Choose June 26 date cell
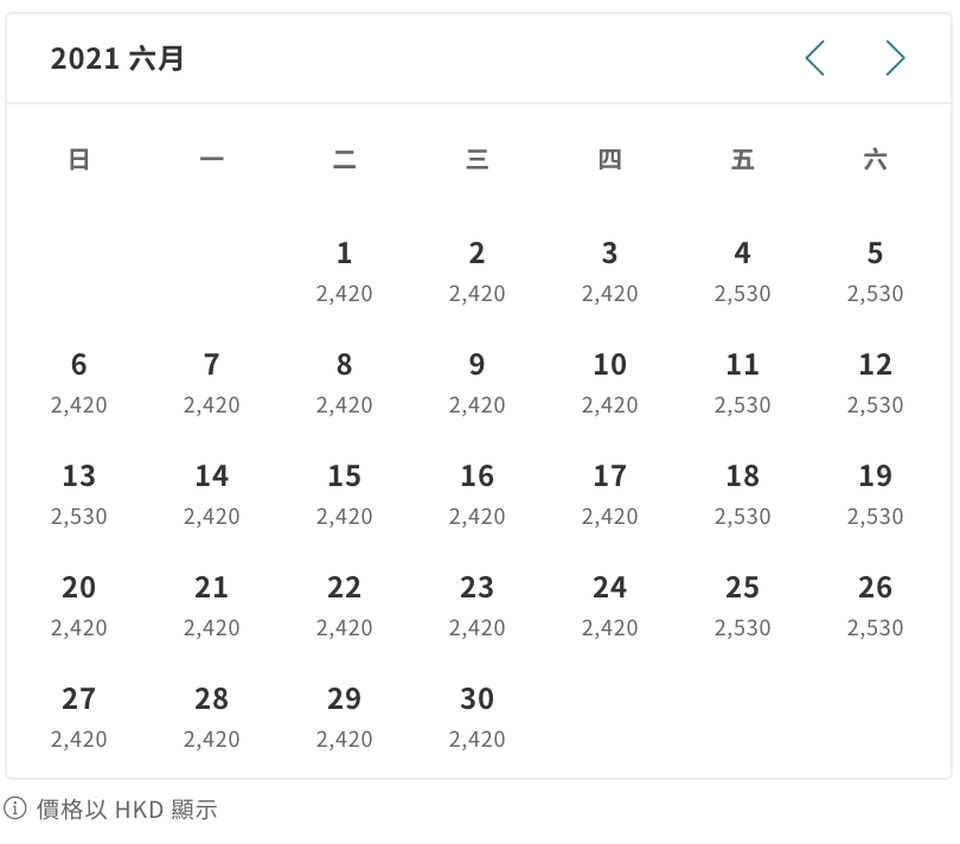The width and height of the screenshot is (960, 844). point(875,606)
